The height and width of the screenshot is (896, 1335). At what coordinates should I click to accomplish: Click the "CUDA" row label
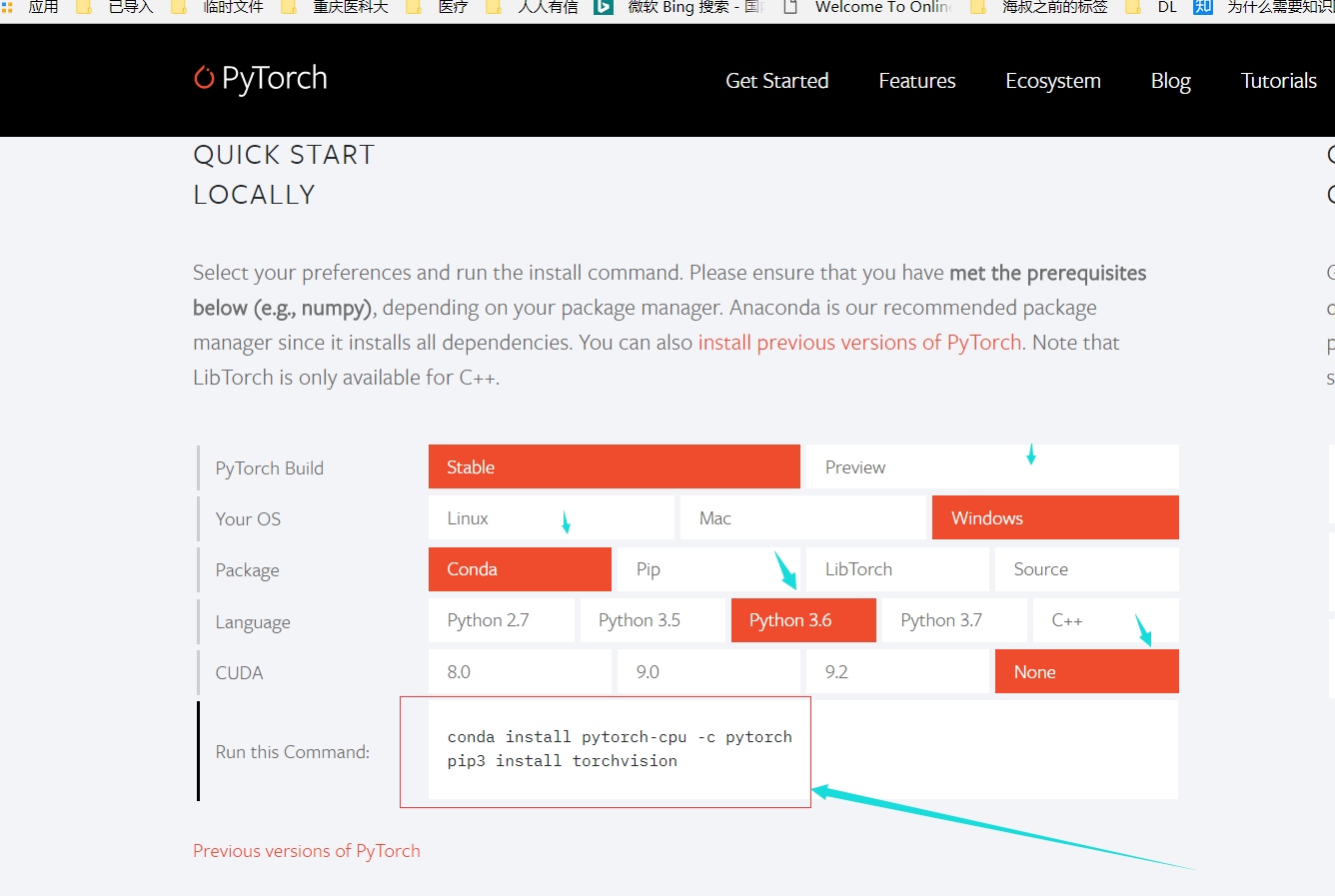point(239,673)
